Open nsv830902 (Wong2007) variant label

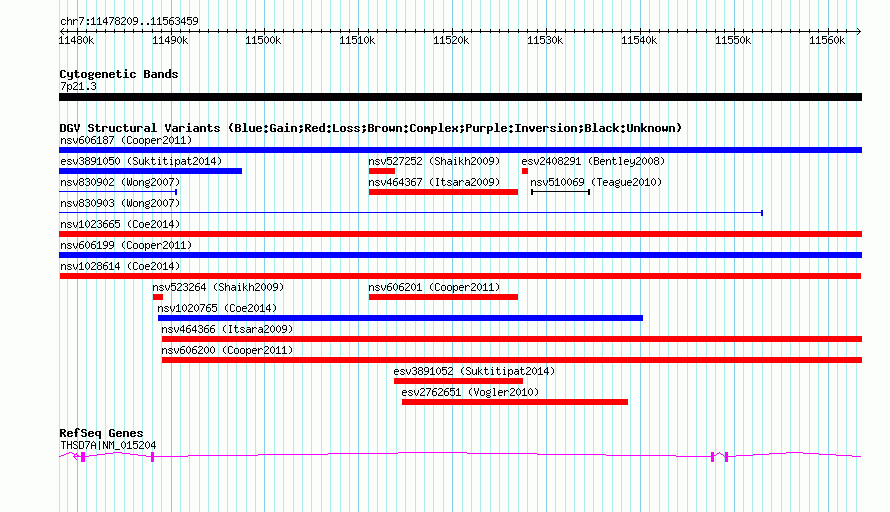coord(120,182)
